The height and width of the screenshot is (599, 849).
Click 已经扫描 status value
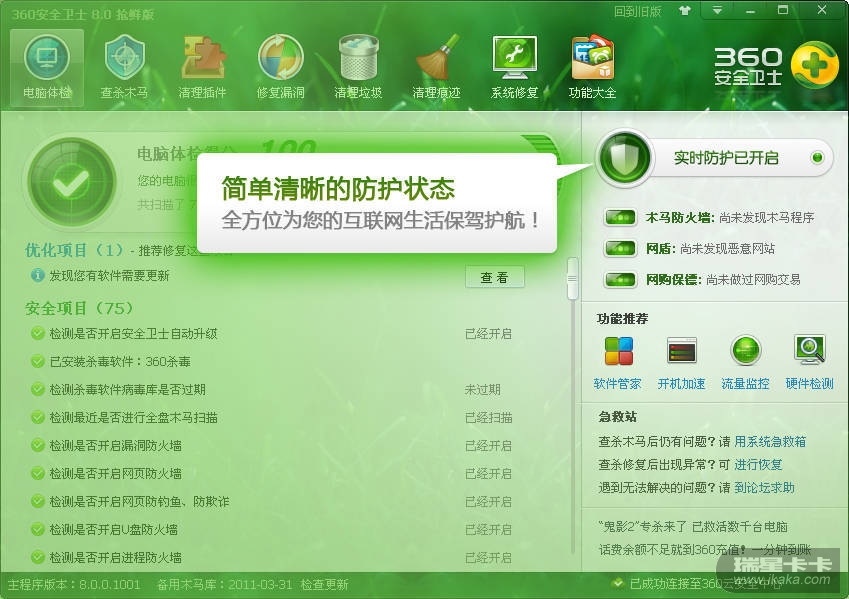(x=489, y=418)
